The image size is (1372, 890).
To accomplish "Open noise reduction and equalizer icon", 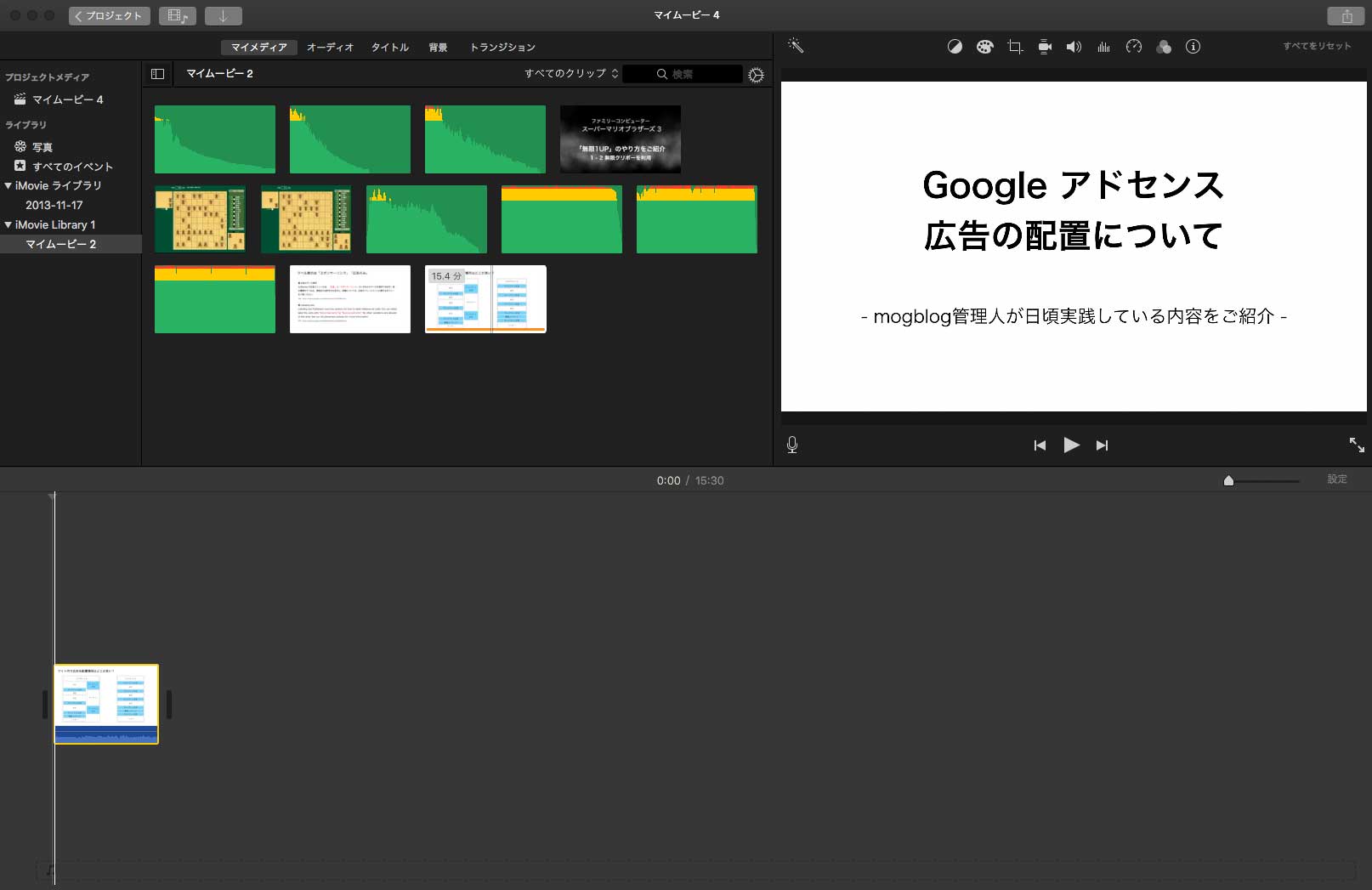I will 1103,47.
